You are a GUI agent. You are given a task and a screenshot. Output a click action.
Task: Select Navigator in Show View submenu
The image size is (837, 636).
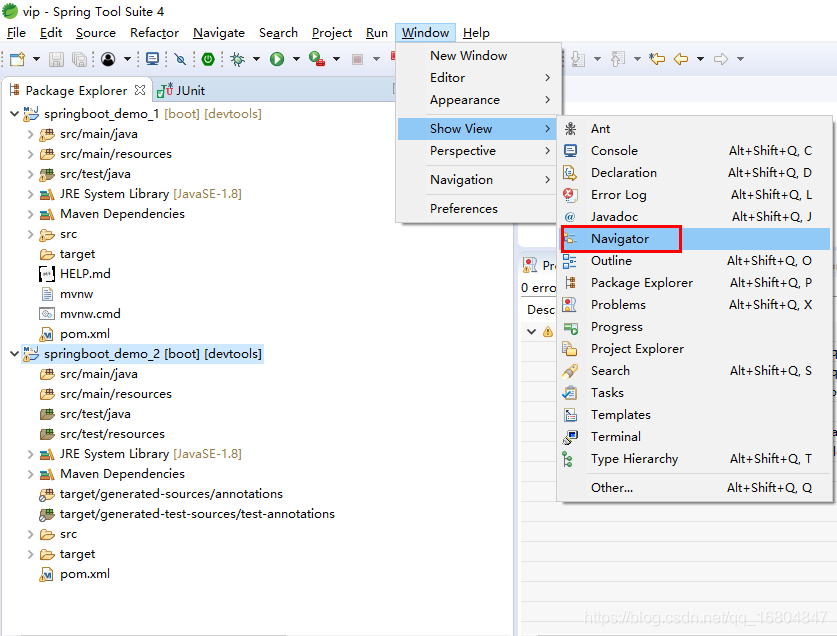click(x=693, y=239)
